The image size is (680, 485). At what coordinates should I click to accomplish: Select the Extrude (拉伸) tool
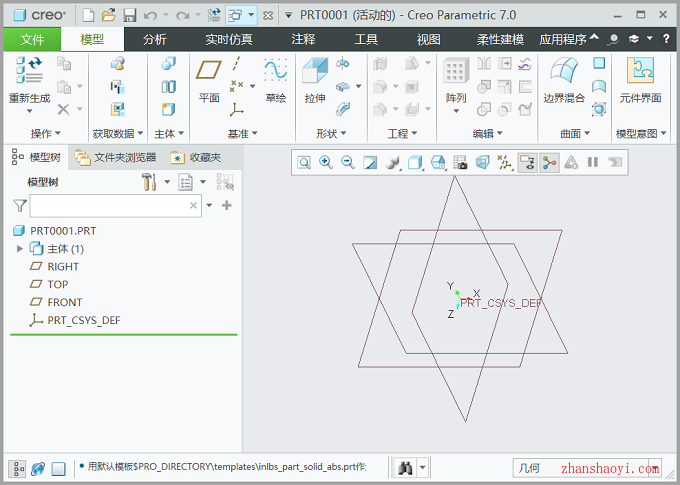tap(315, 69)
